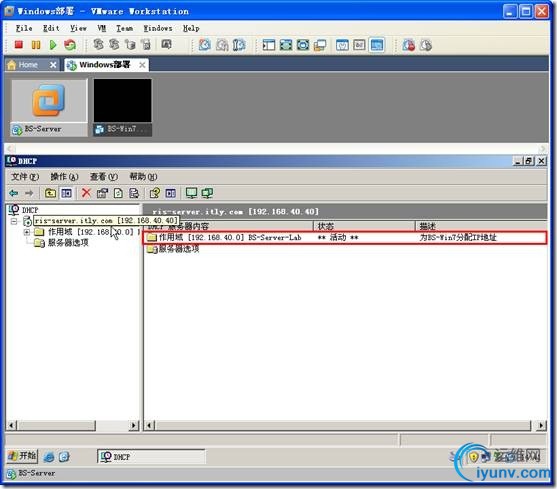Image resolution: width=557 pixels, height=489 pixels.
Task: Switch to the Windows部署 tab
Action: coord(104,65)
